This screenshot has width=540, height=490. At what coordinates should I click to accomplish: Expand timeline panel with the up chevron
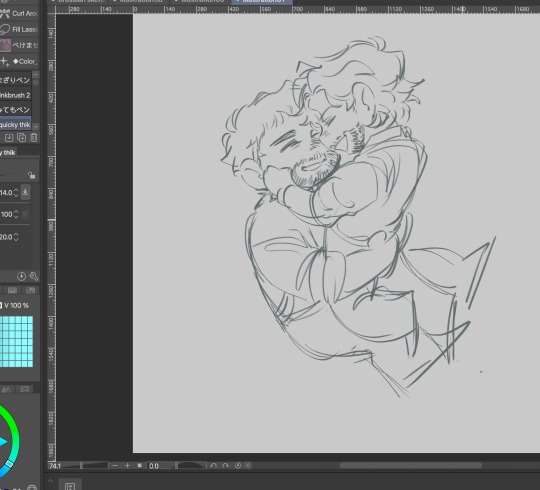click(x=51, y=481)
